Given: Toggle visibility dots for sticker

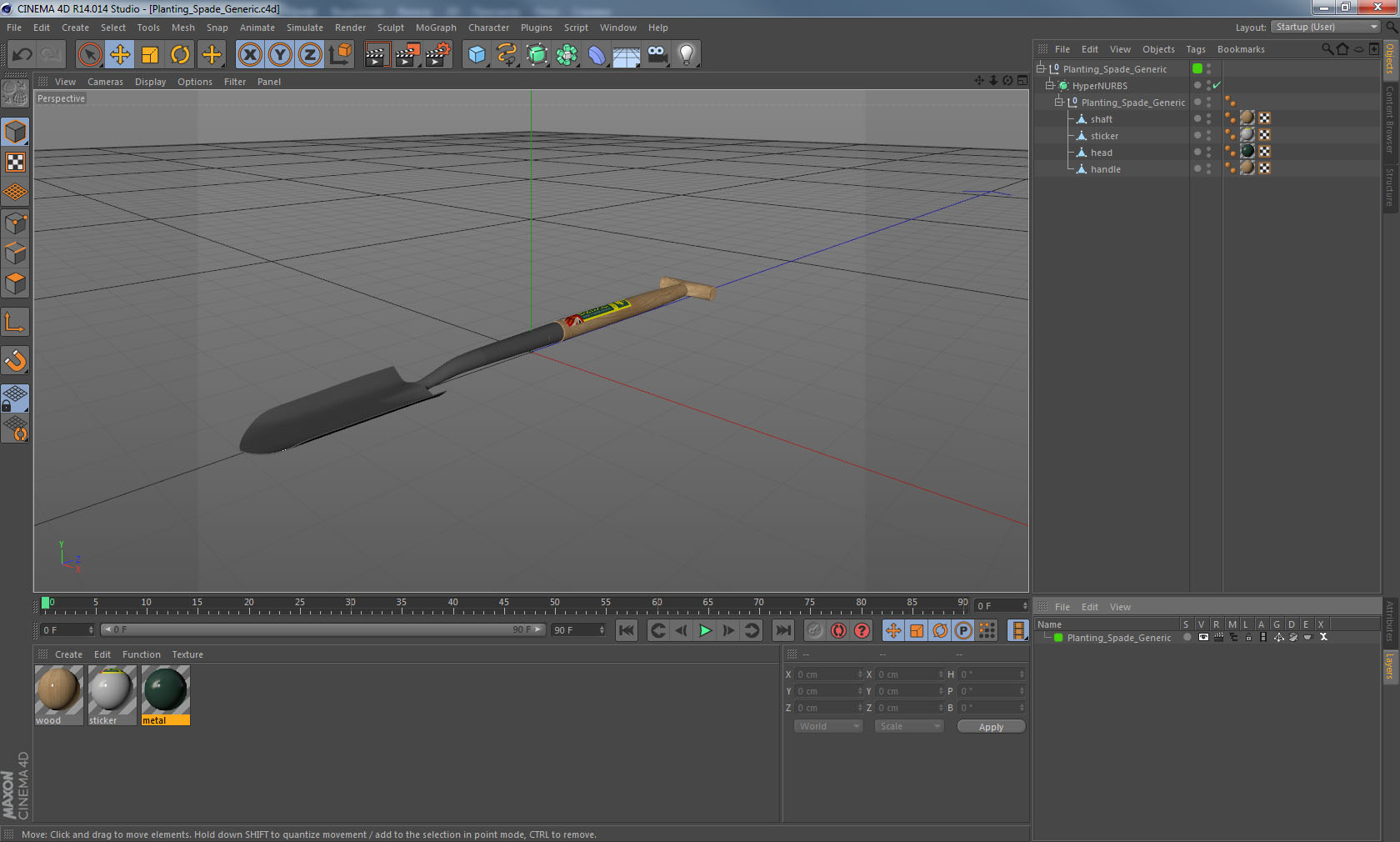Looking at the screenshot, I should (x=1209, y=135).
